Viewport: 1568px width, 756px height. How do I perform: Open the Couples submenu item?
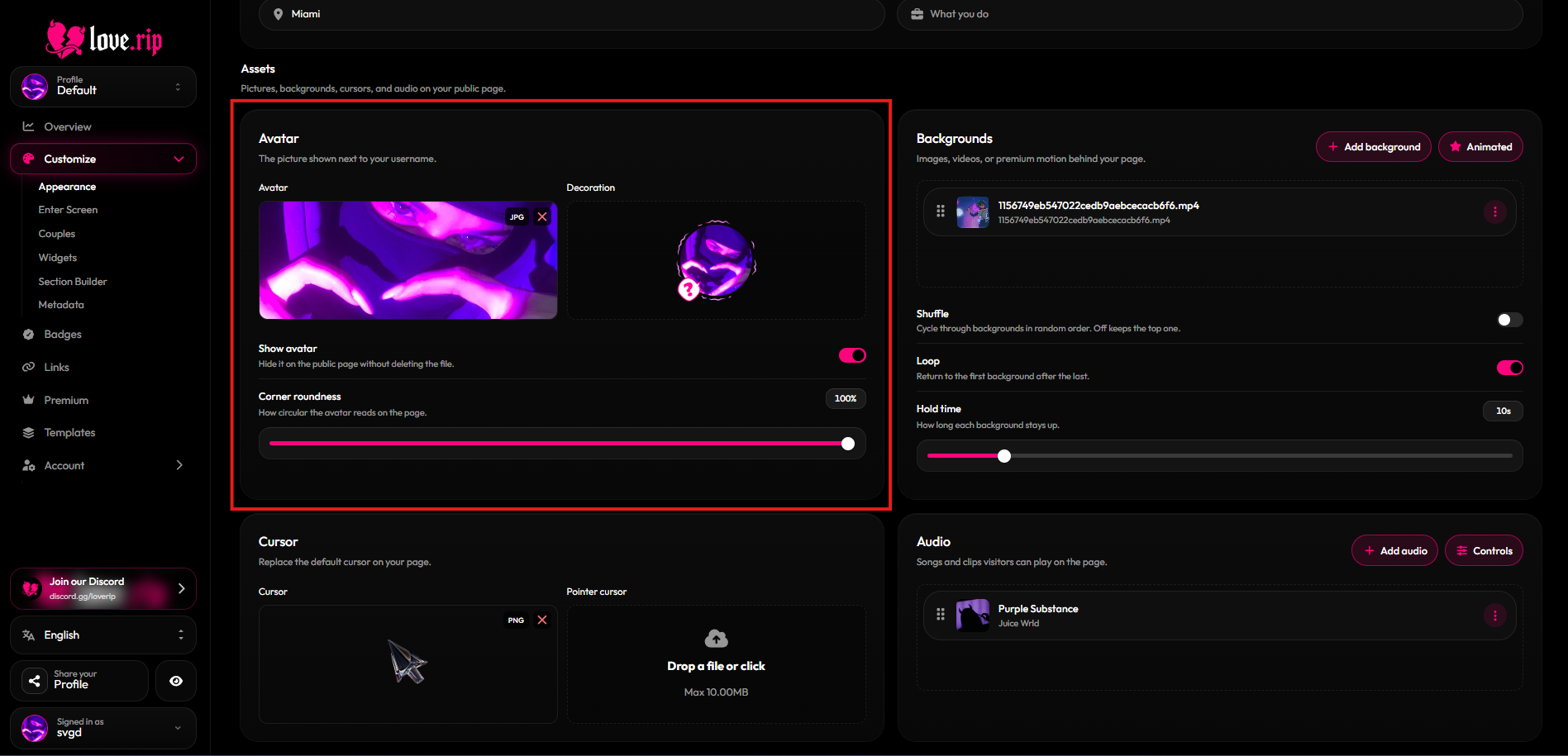[57, 234]
